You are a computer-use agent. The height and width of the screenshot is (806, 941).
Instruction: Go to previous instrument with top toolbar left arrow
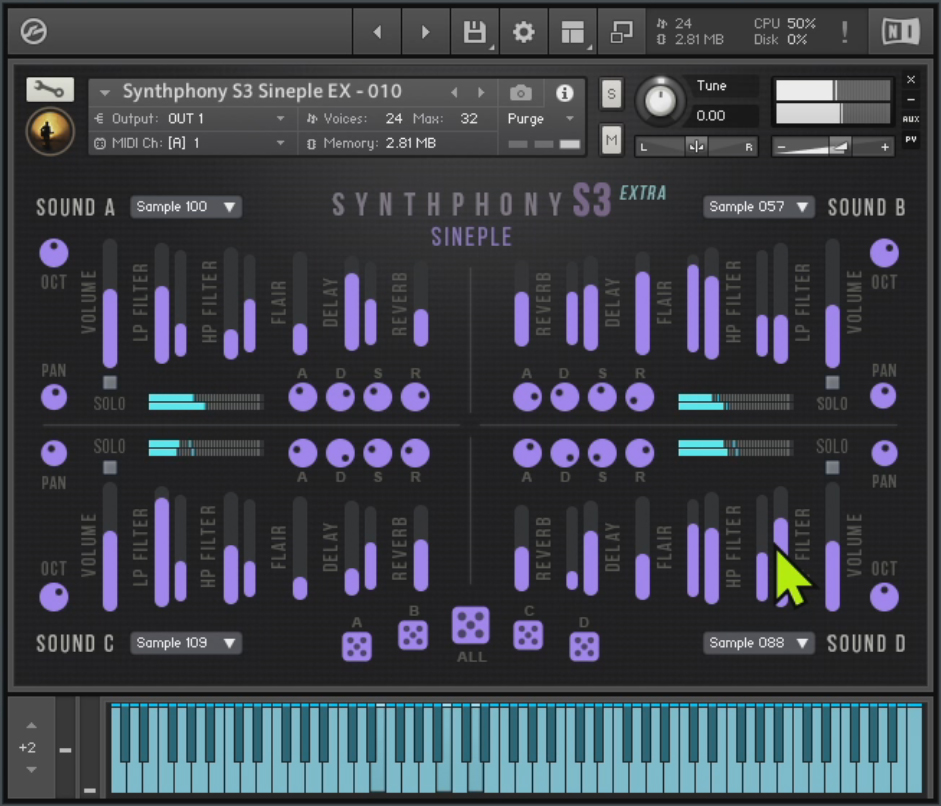377,32
